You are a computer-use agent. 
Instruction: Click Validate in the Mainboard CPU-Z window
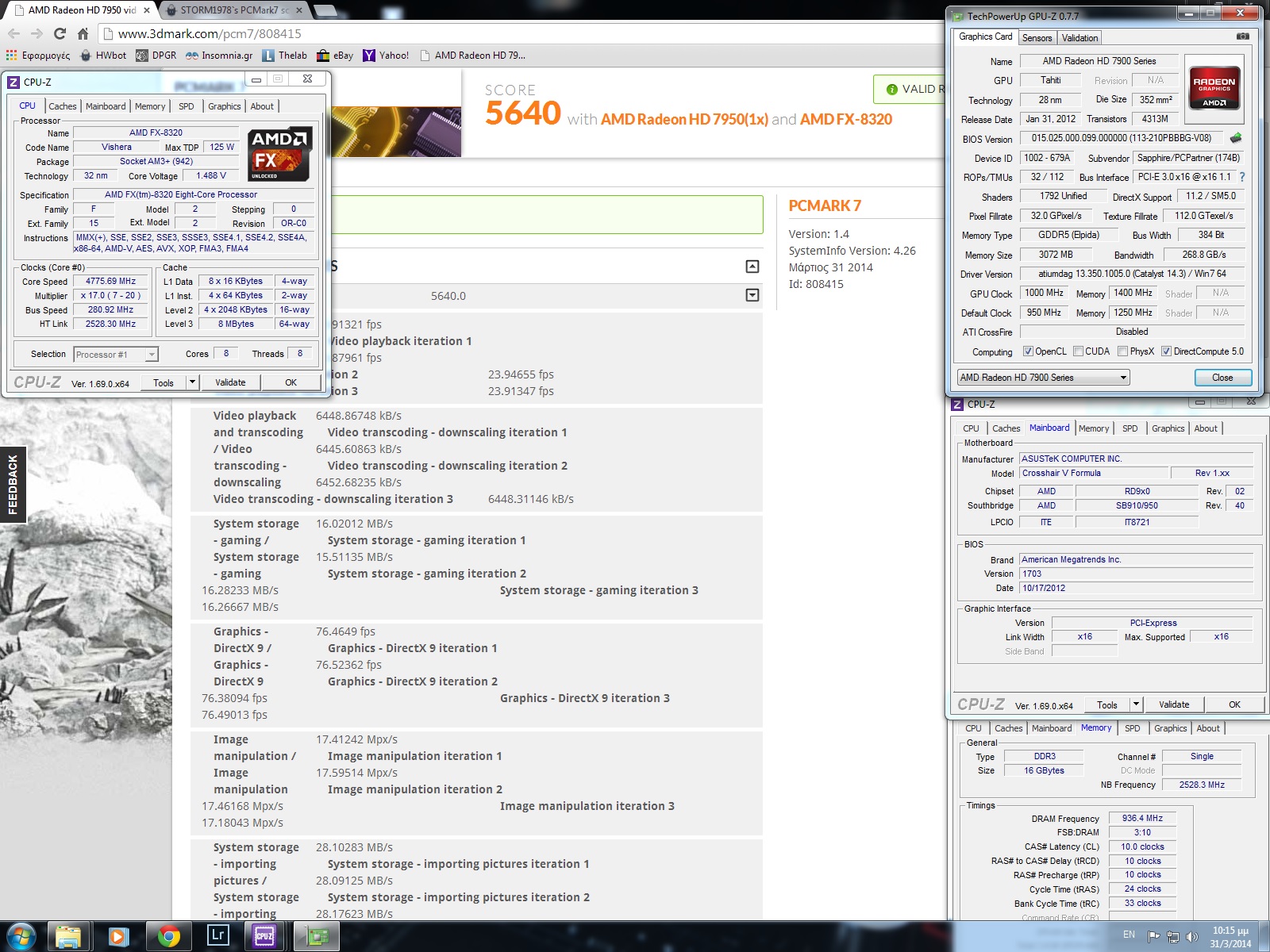[1174, 704]
